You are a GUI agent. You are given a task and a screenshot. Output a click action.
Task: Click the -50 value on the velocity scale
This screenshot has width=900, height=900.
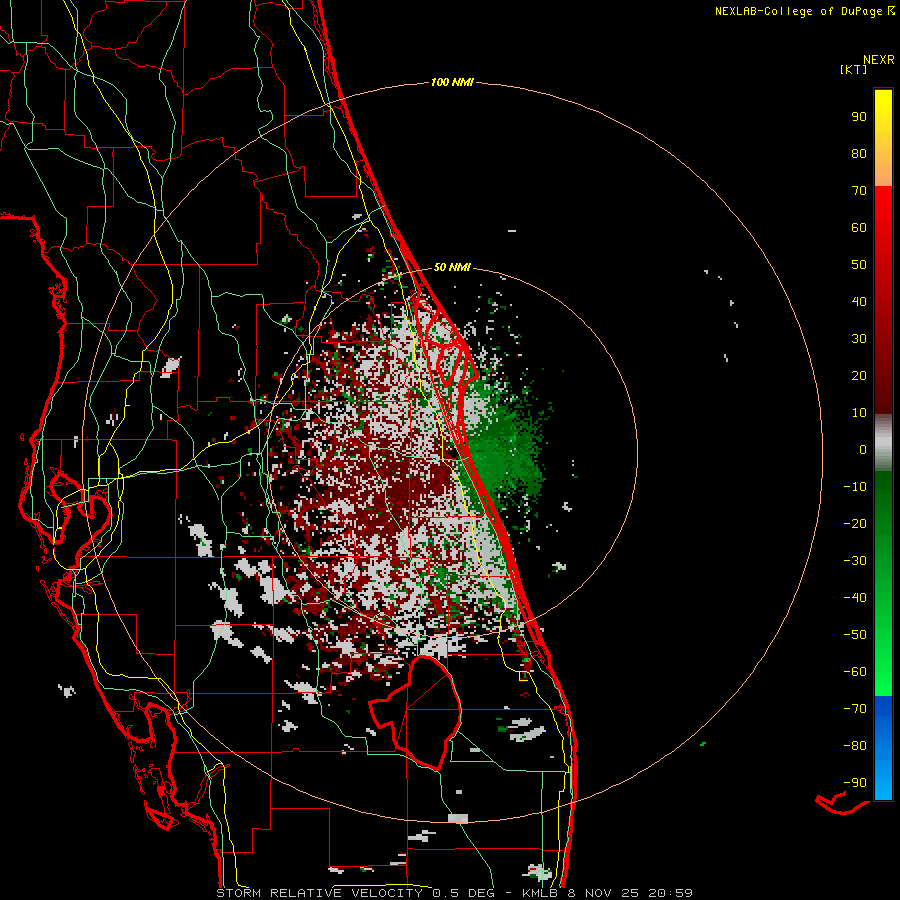[855, 634]
